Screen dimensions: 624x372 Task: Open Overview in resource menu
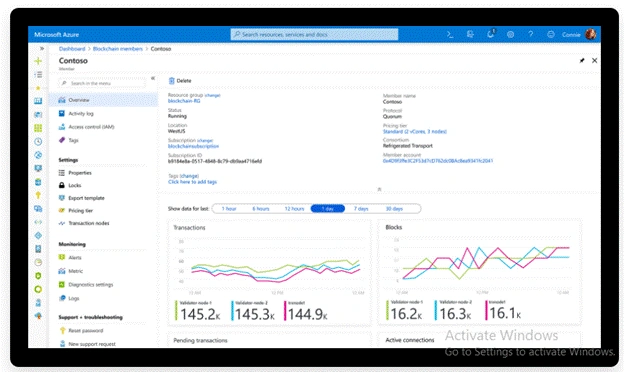(x=103, y=100)
